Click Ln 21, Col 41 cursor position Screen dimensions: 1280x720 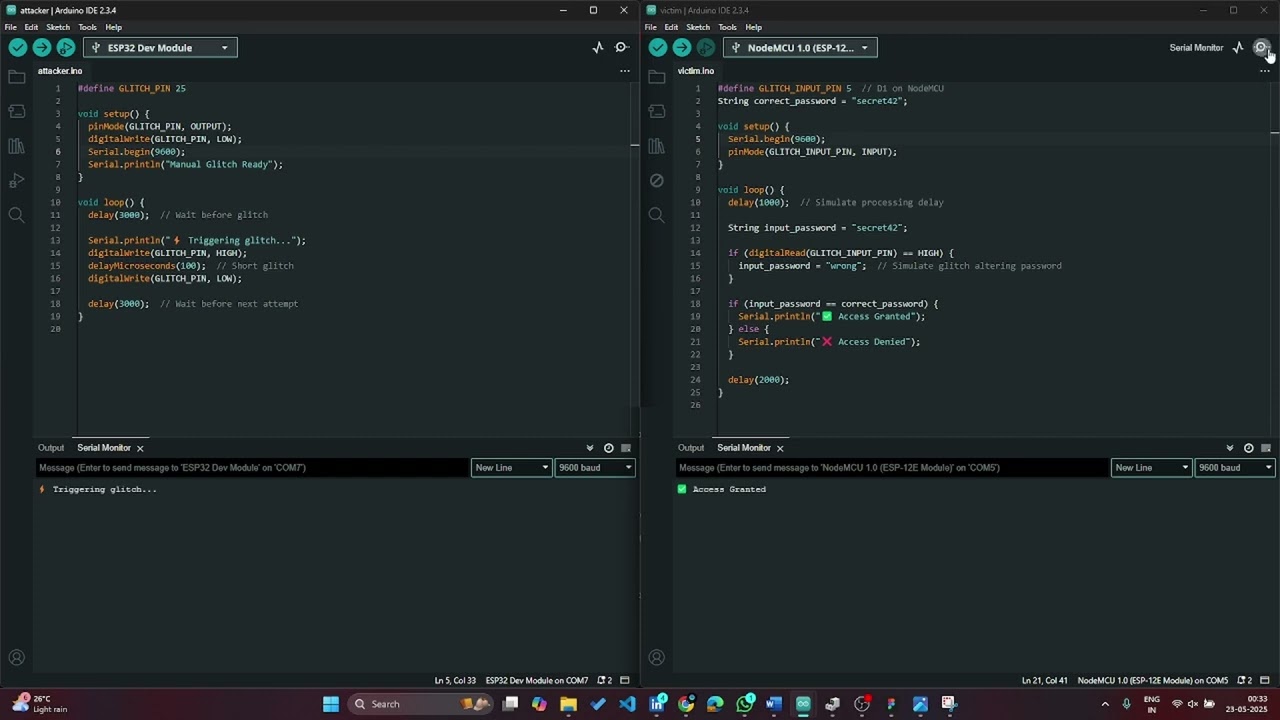pos(1045,681)
